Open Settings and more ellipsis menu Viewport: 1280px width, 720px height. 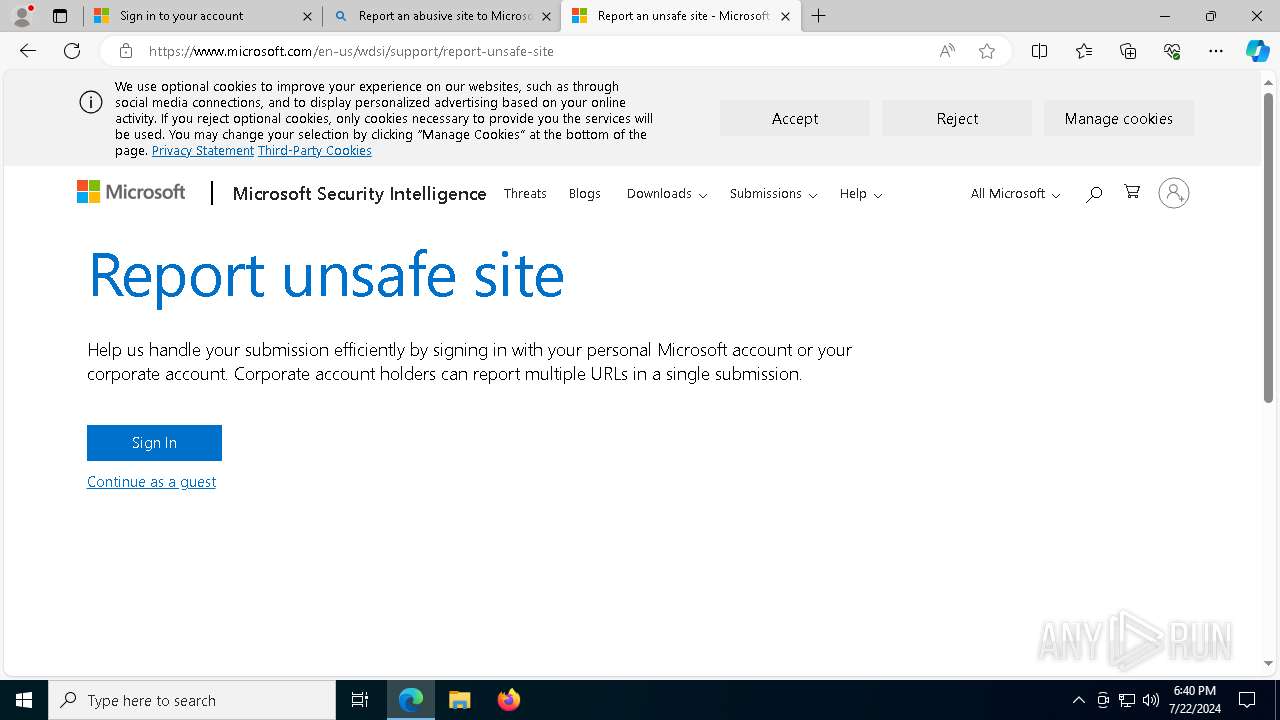pyautogui.click(x=1216, y=51)
